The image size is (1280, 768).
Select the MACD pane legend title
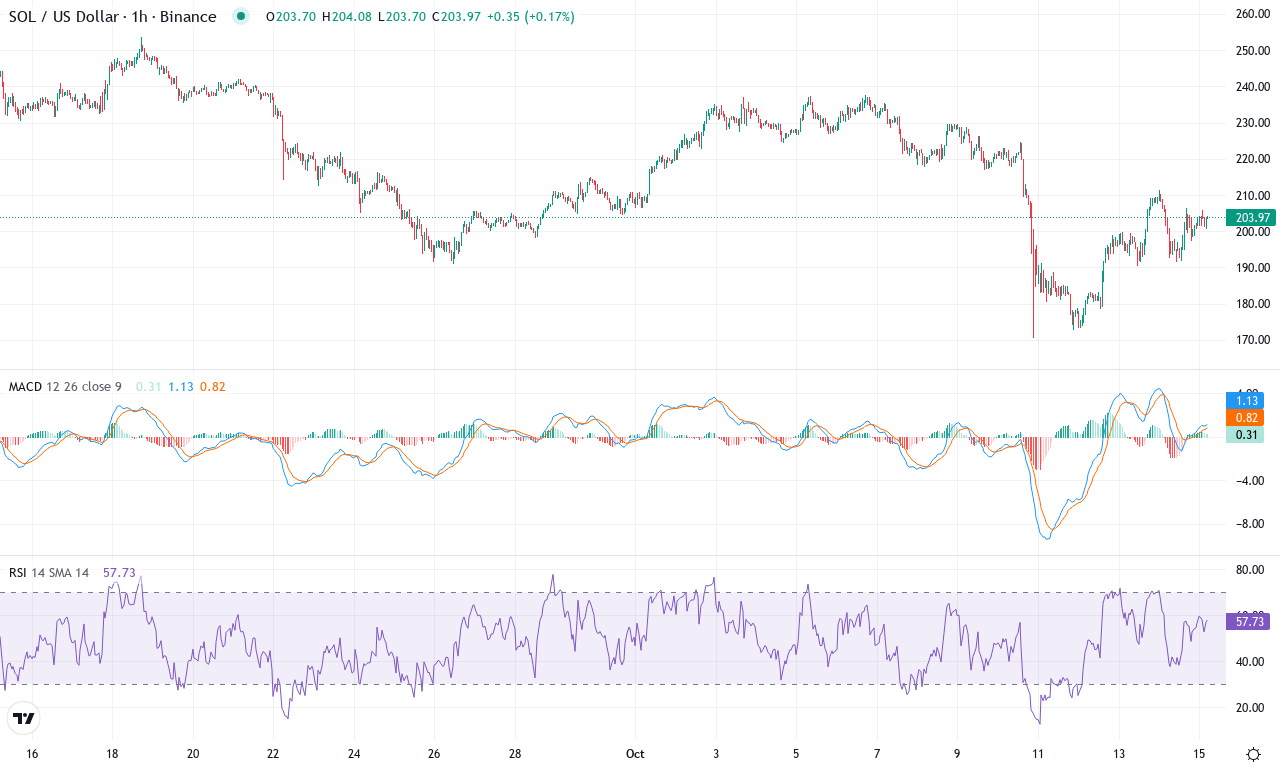(24, 385)
